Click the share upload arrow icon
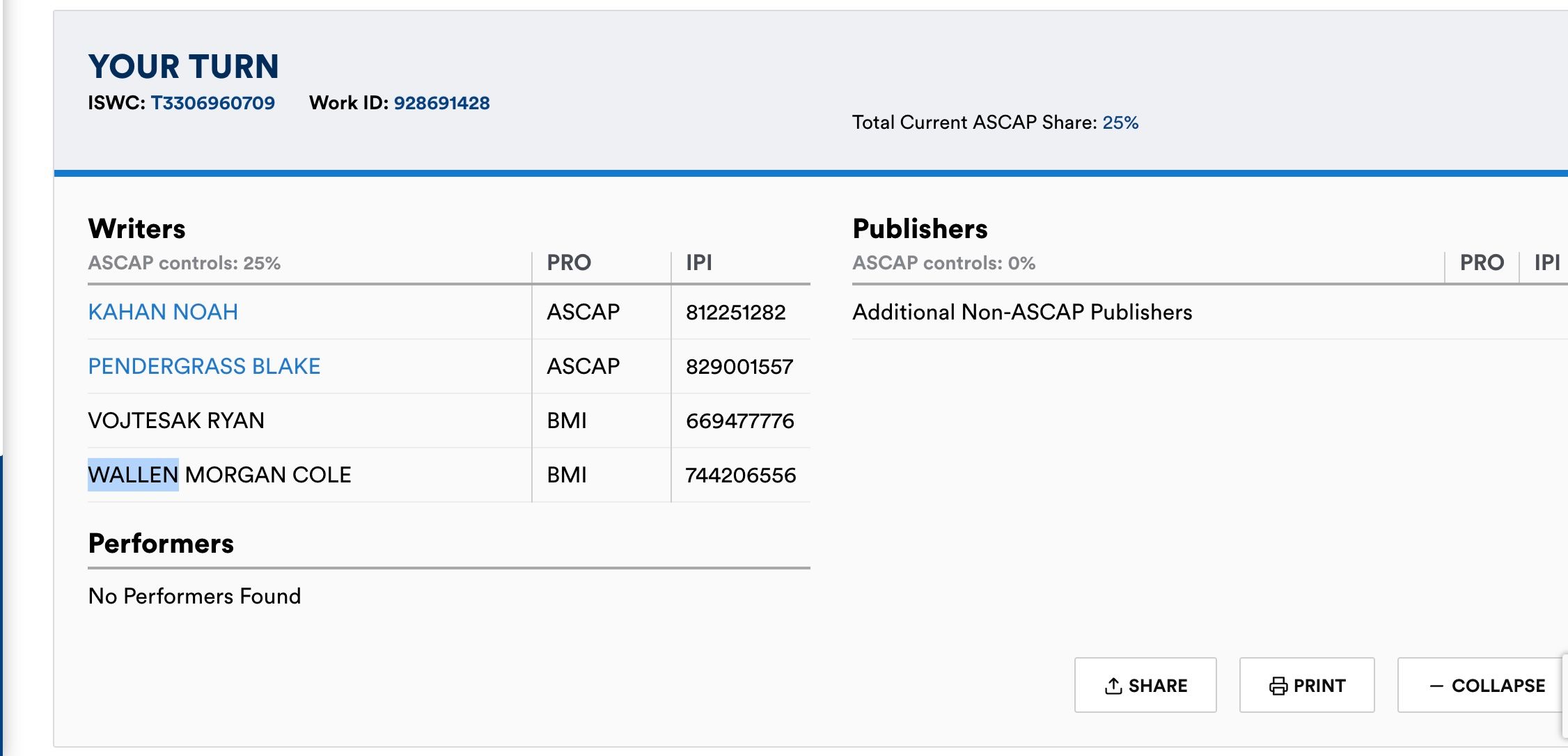Screen dimensions: 1568x756 pos(1113,686)
